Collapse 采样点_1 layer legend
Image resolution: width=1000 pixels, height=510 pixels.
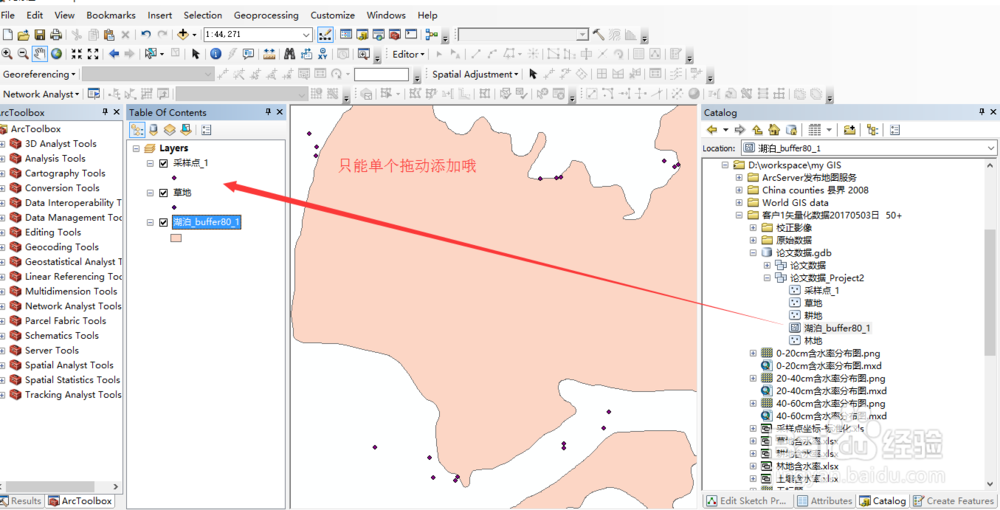pyautogui.click(x=150, y=163)
